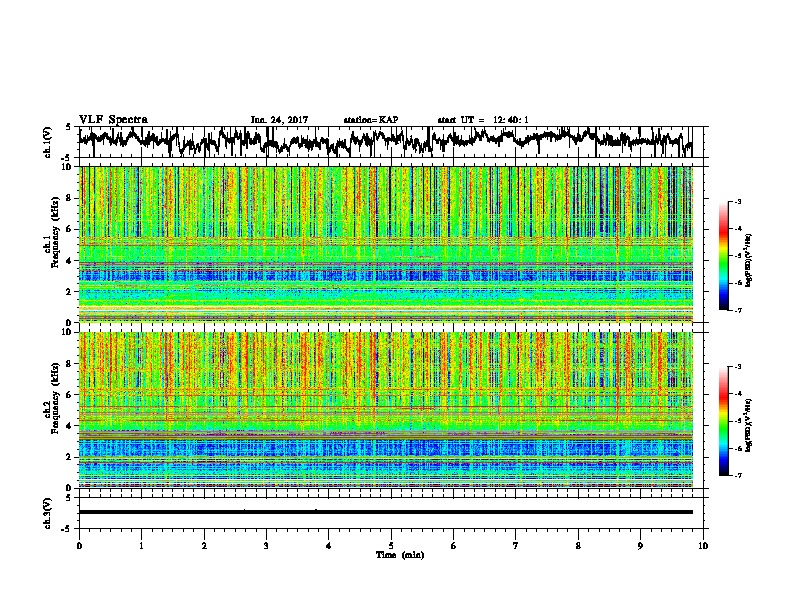The image size is (792, 612).
Task: Click the "-7" label on lower colorbar
Action: (x=737, y=476)
